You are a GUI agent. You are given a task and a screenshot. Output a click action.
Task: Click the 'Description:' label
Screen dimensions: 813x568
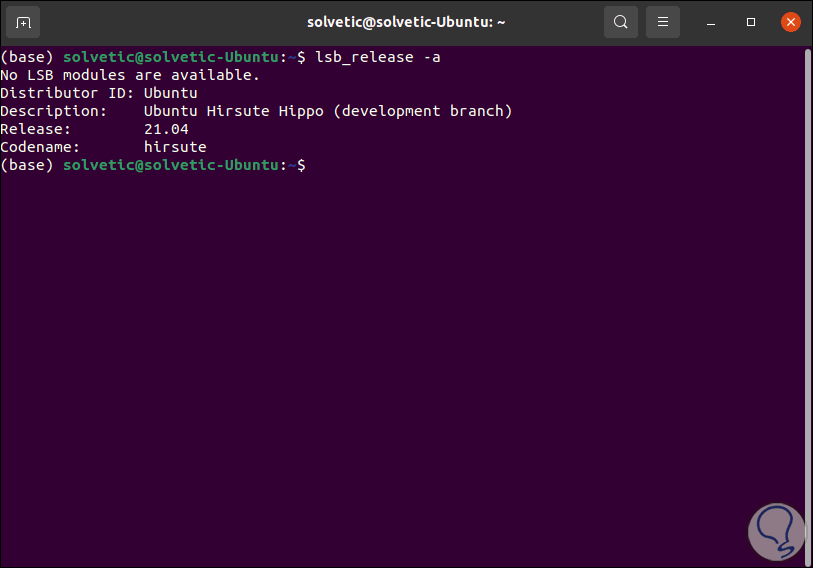[x=53, y=111]
